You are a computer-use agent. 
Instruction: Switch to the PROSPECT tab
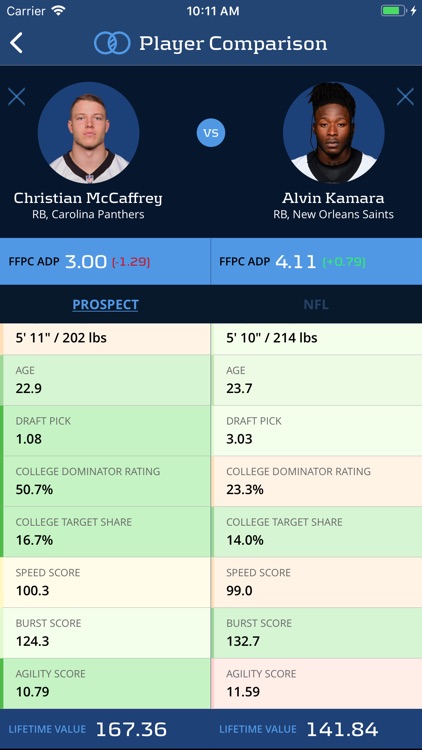(x=105, y=305)
